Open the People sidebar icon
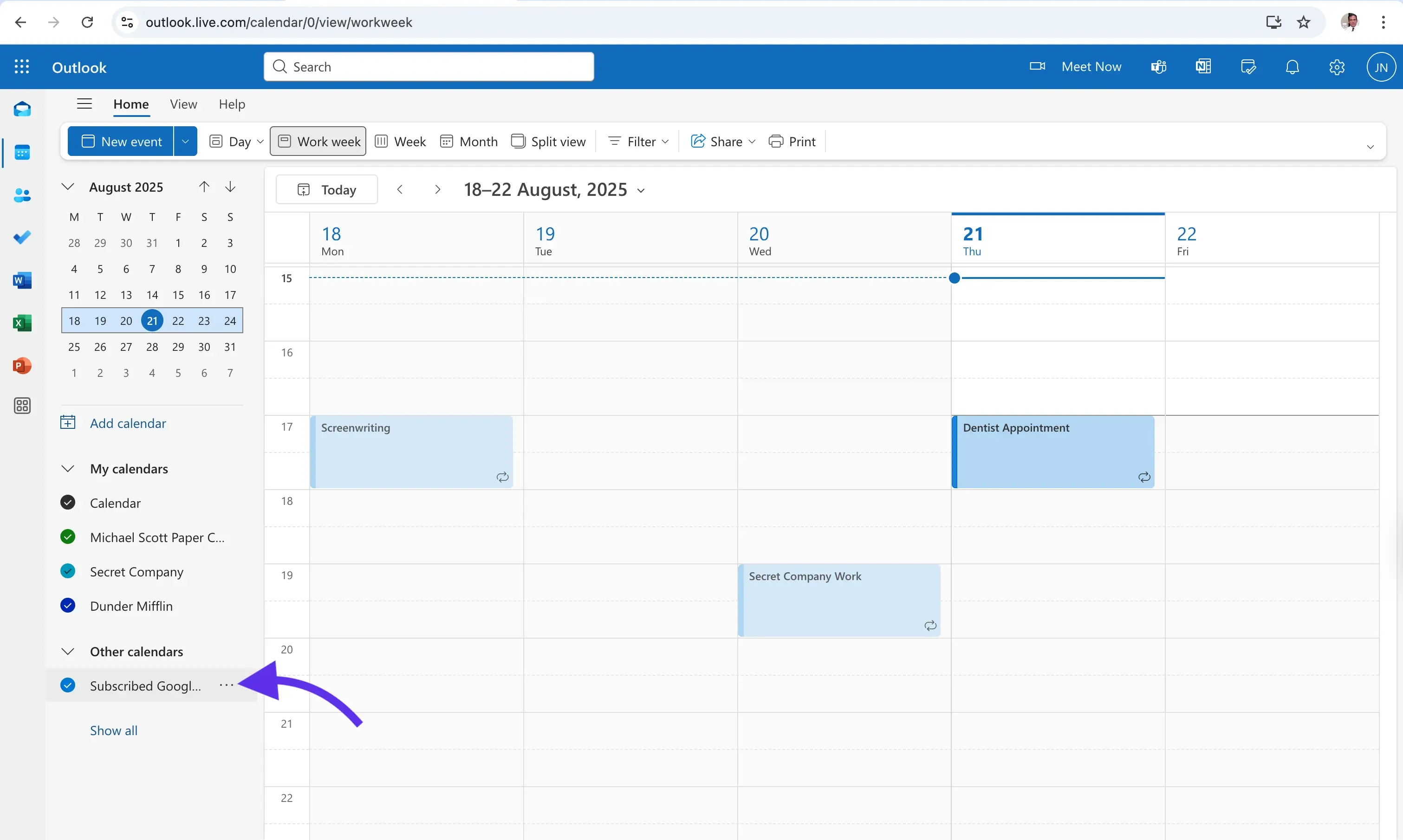 pos(21,195)
